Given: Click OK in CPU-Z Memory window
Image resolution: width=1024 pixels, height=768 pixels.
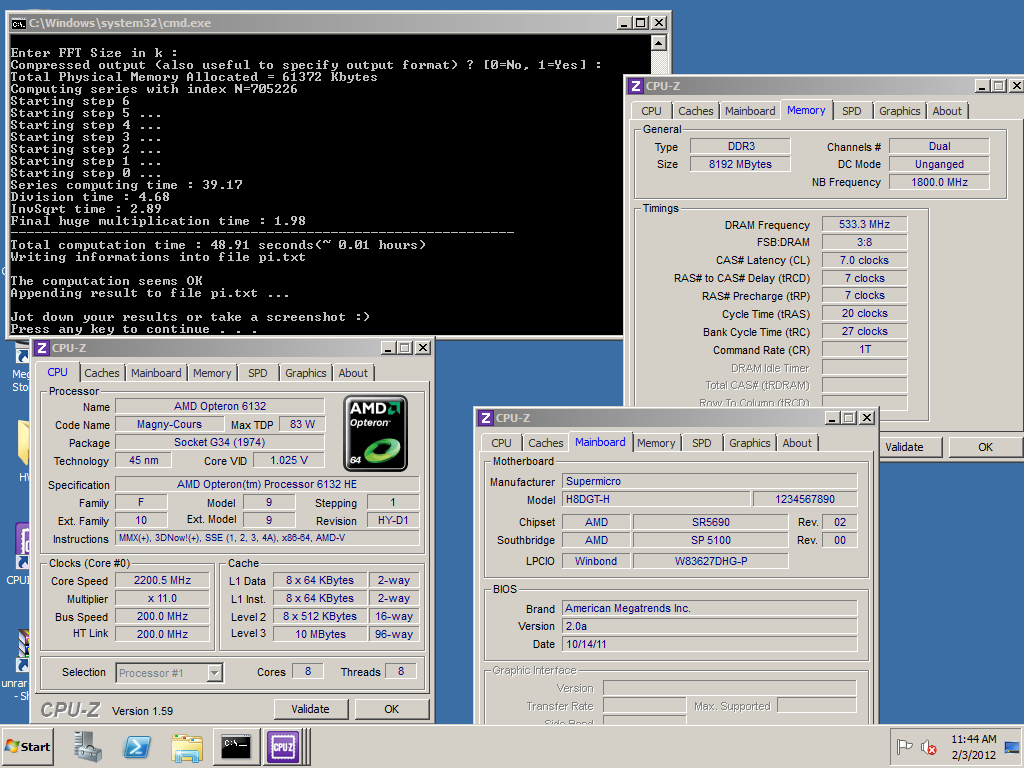Looking at the screenshot, I should click(985, 447).
